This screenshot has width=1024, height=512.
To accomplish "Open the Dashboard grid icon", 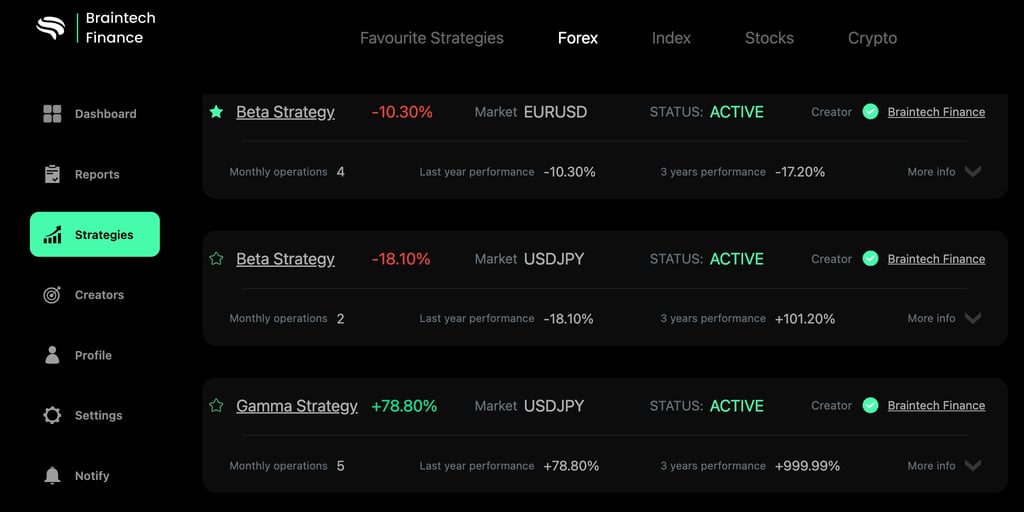I will tap(52, 114).
